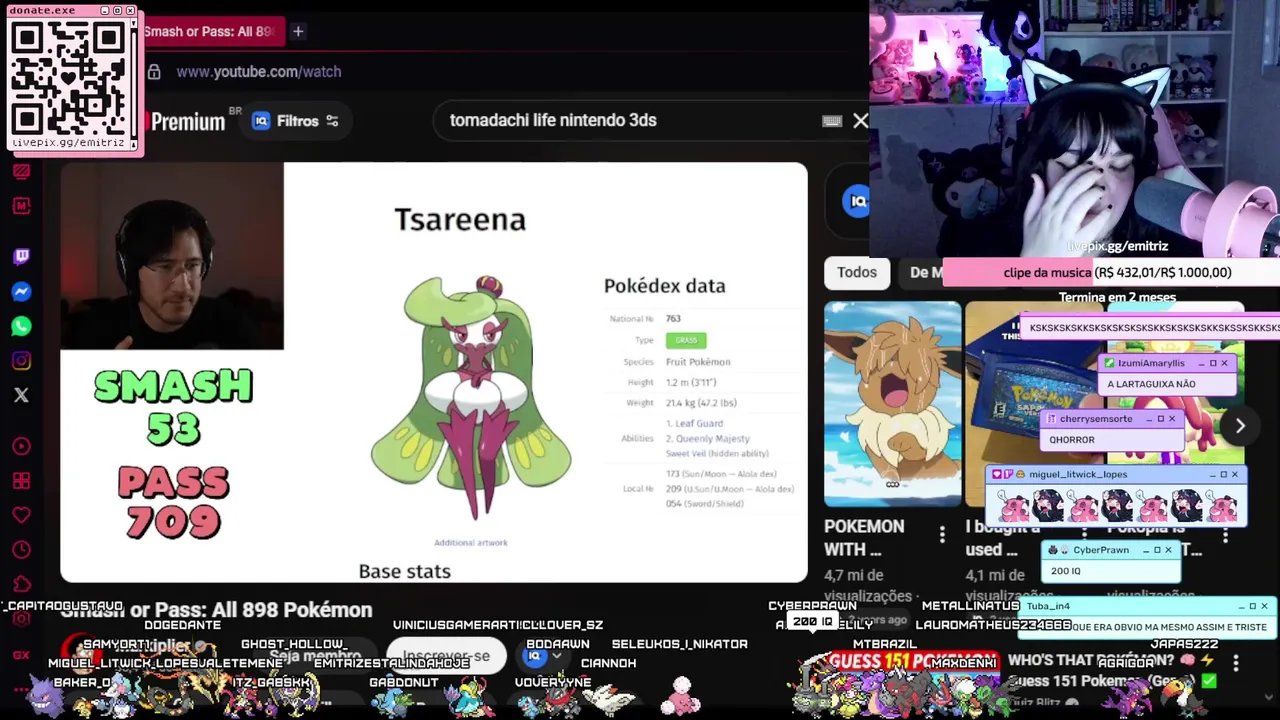Open browsing history clock icon
The image size is (1280, 720).
pos(21,550)
